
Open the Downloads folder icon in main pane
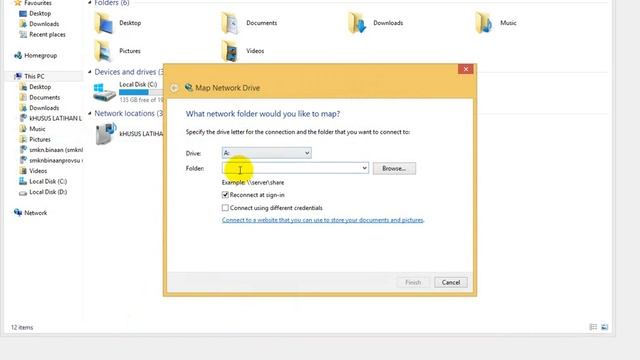tap(357, 23)
